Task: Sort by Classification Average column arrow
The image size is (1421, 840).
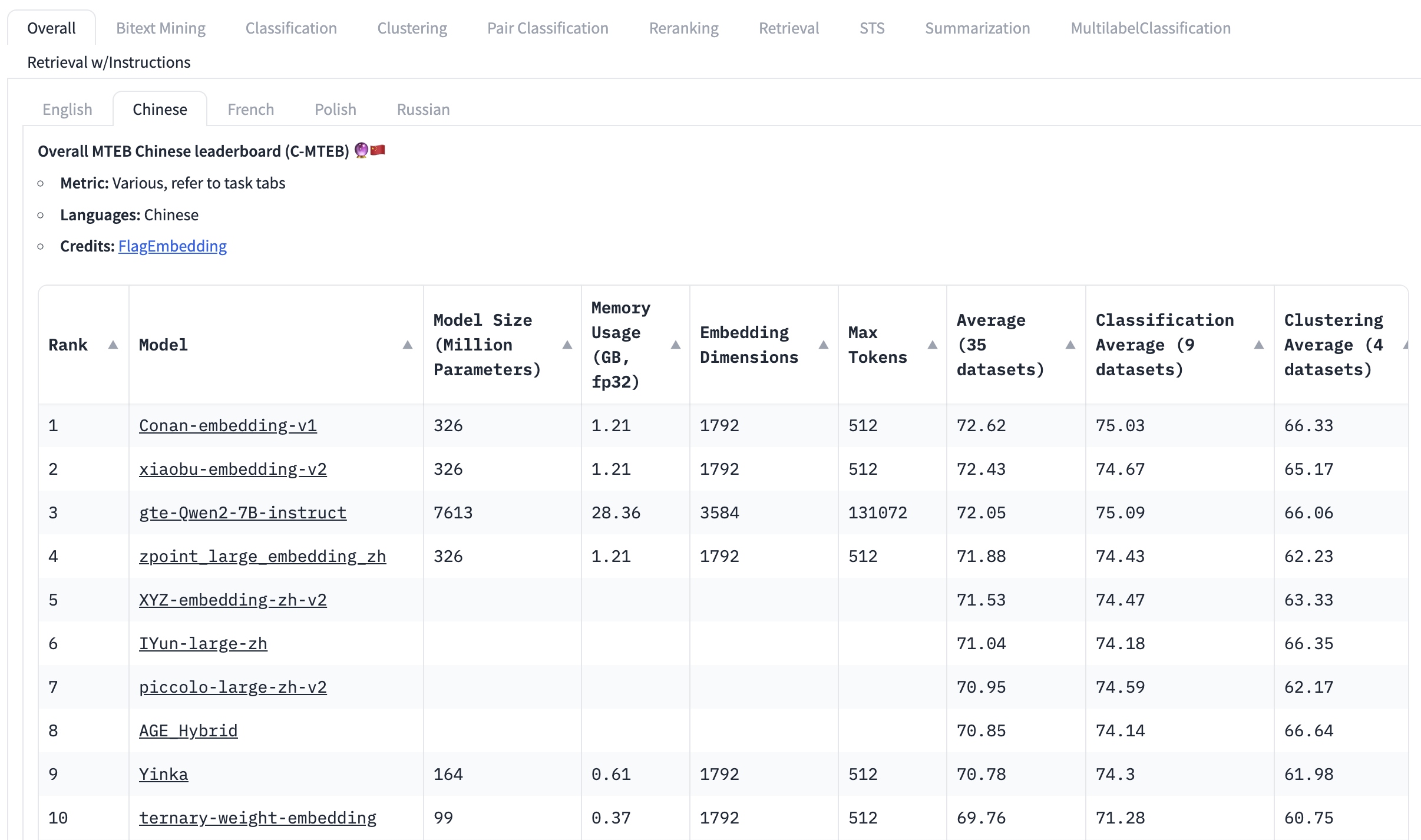Action: click(1258, 345)
